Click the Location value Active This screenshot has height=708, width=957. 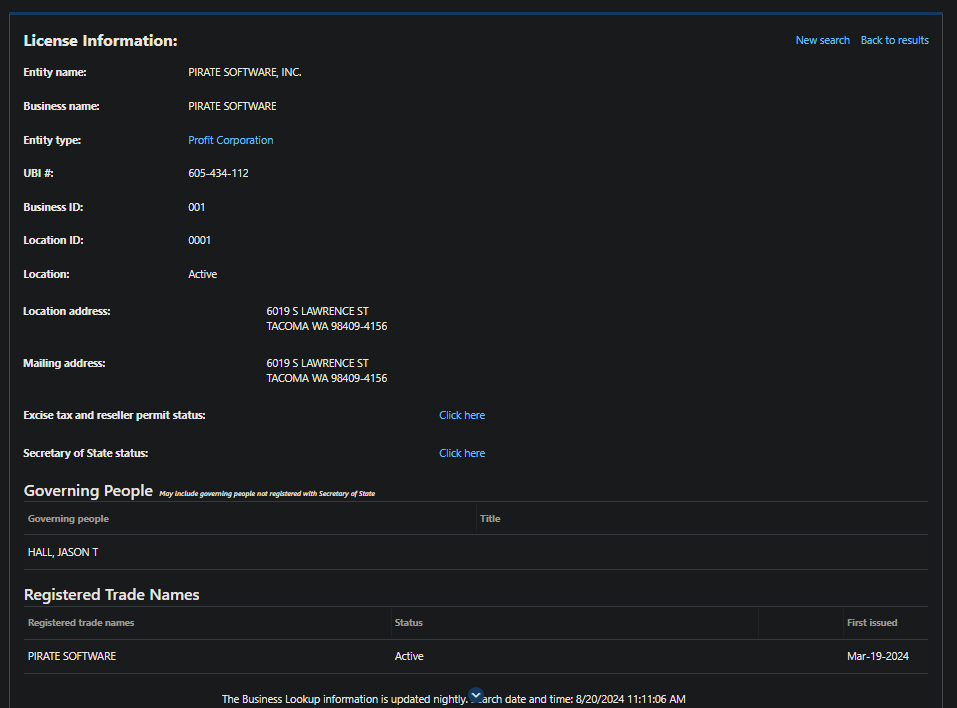203,275
